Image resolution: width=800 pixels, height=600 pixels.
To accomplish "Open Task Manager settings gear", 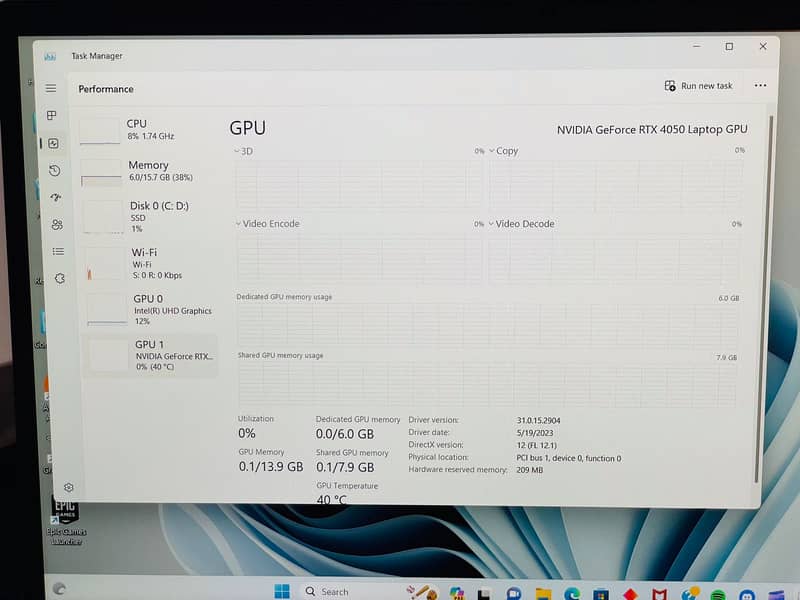I will pyautogui.click(x=69, y=487).
